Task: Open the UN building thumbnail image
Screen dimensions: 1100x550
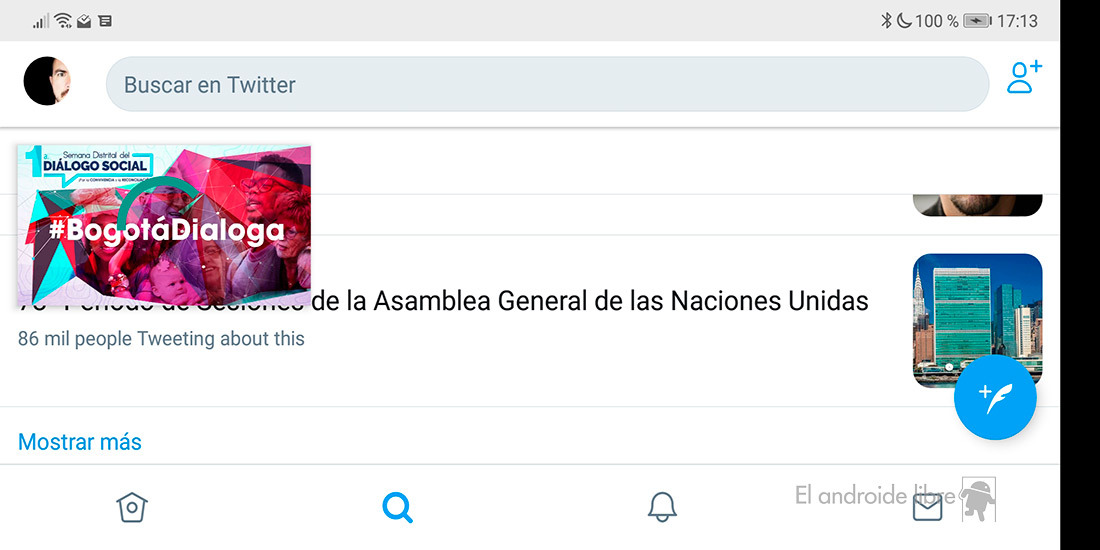Action: [x=977, y=321]
